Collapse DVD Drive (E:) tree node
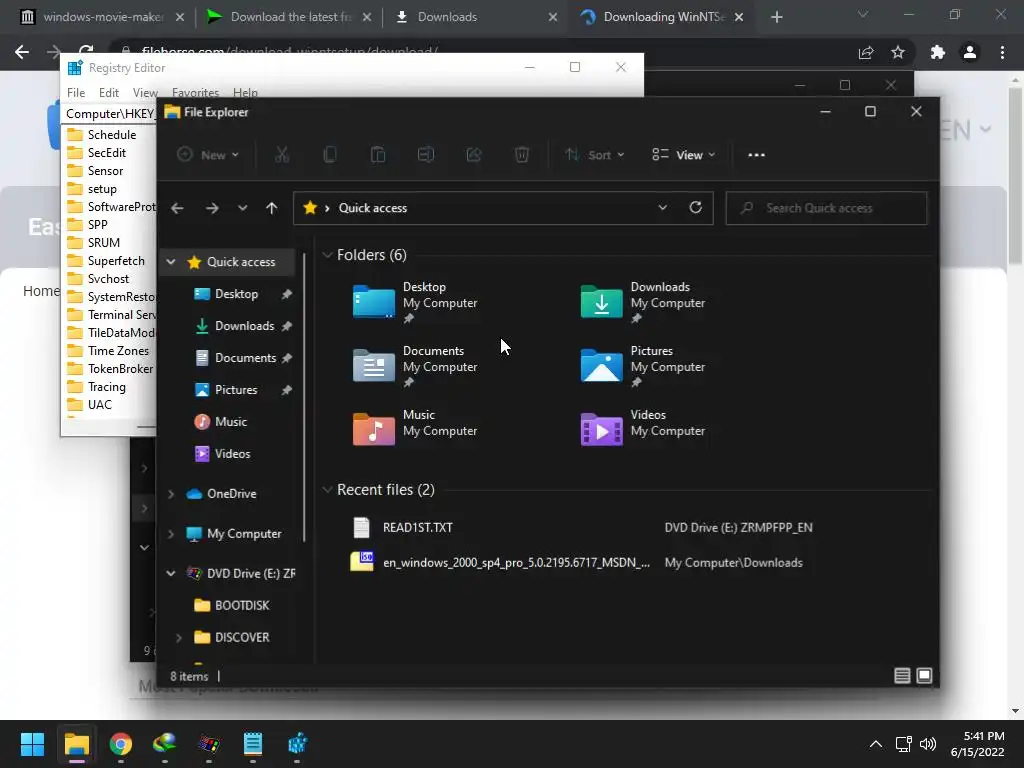Screen dimensions: 1024x768 coord(171,573)
